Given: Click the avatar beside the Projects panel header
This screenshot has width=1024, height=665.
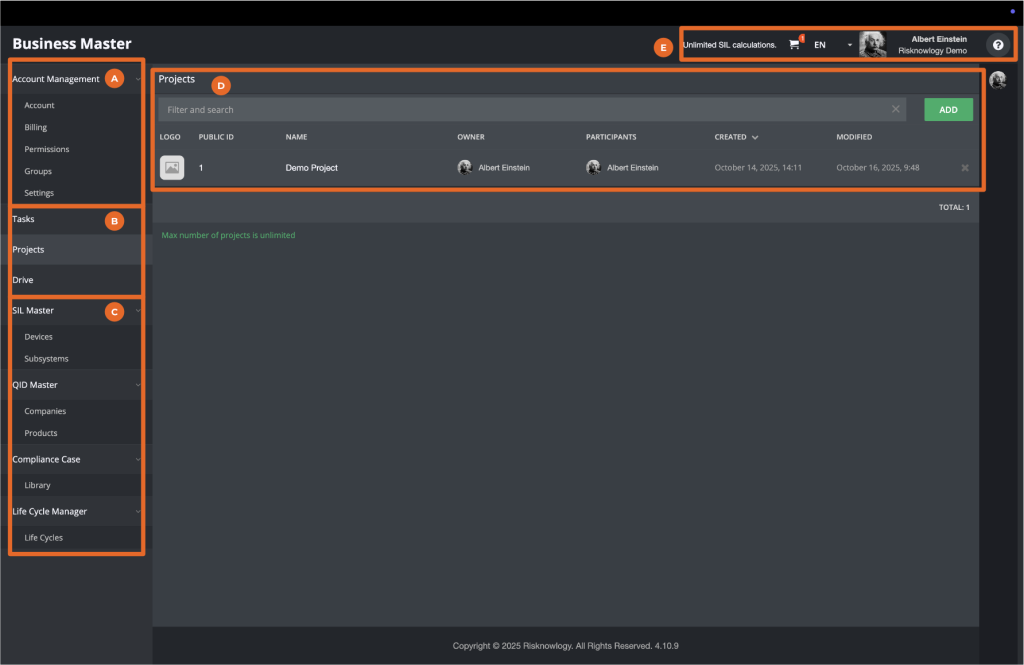Looking at the screenshot, I should [x=997, y=80].
